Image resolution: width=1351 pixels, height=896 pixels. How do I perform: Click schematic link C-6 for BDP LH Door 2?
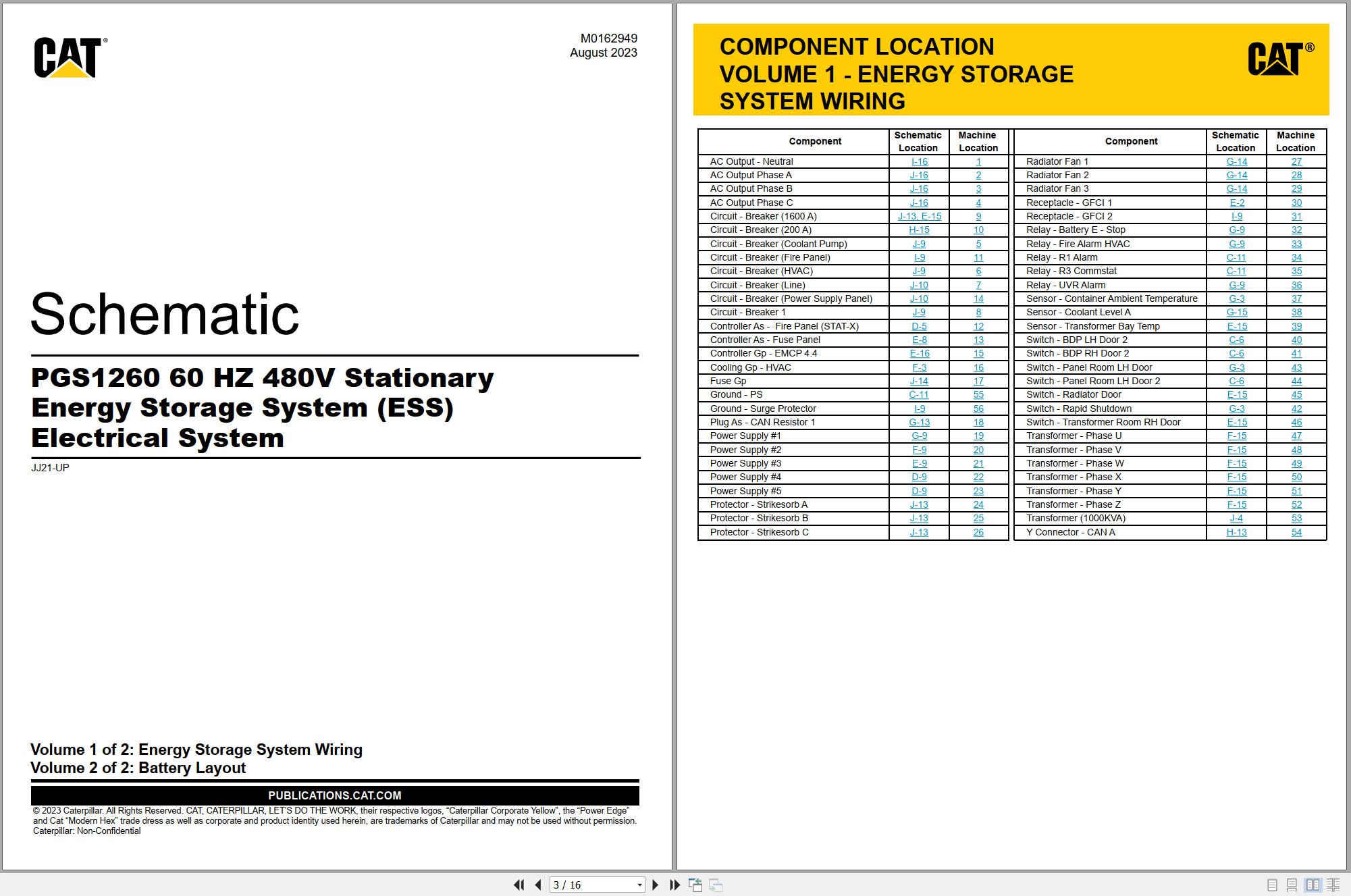pos(1236,340)
